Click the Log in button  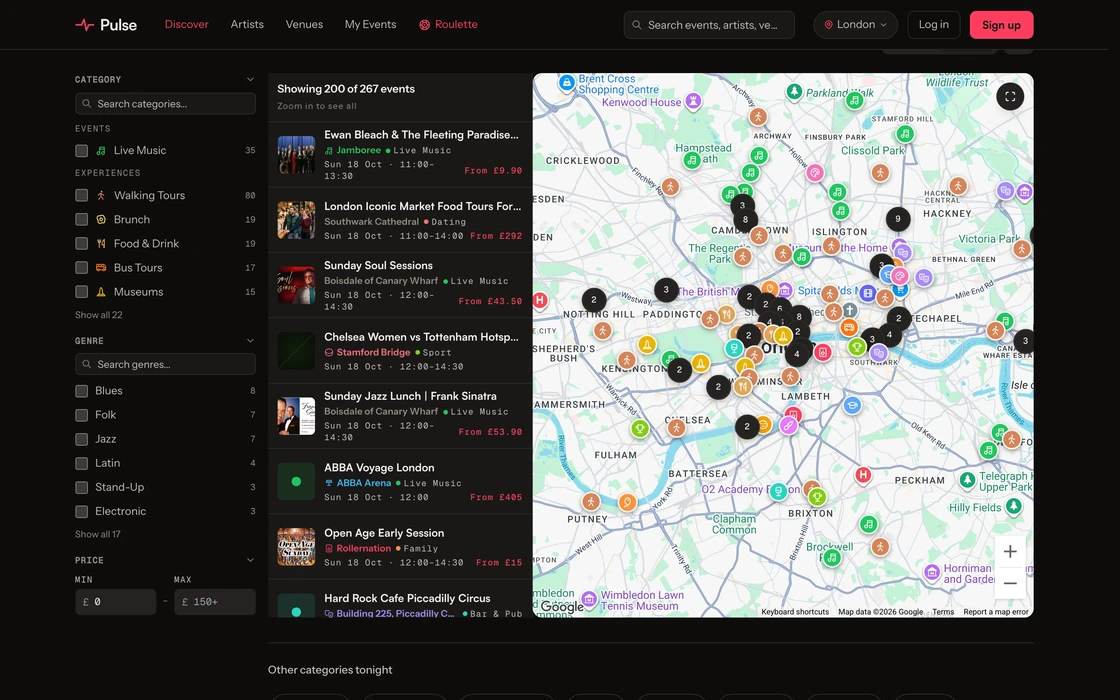click(x=934, y=25)
